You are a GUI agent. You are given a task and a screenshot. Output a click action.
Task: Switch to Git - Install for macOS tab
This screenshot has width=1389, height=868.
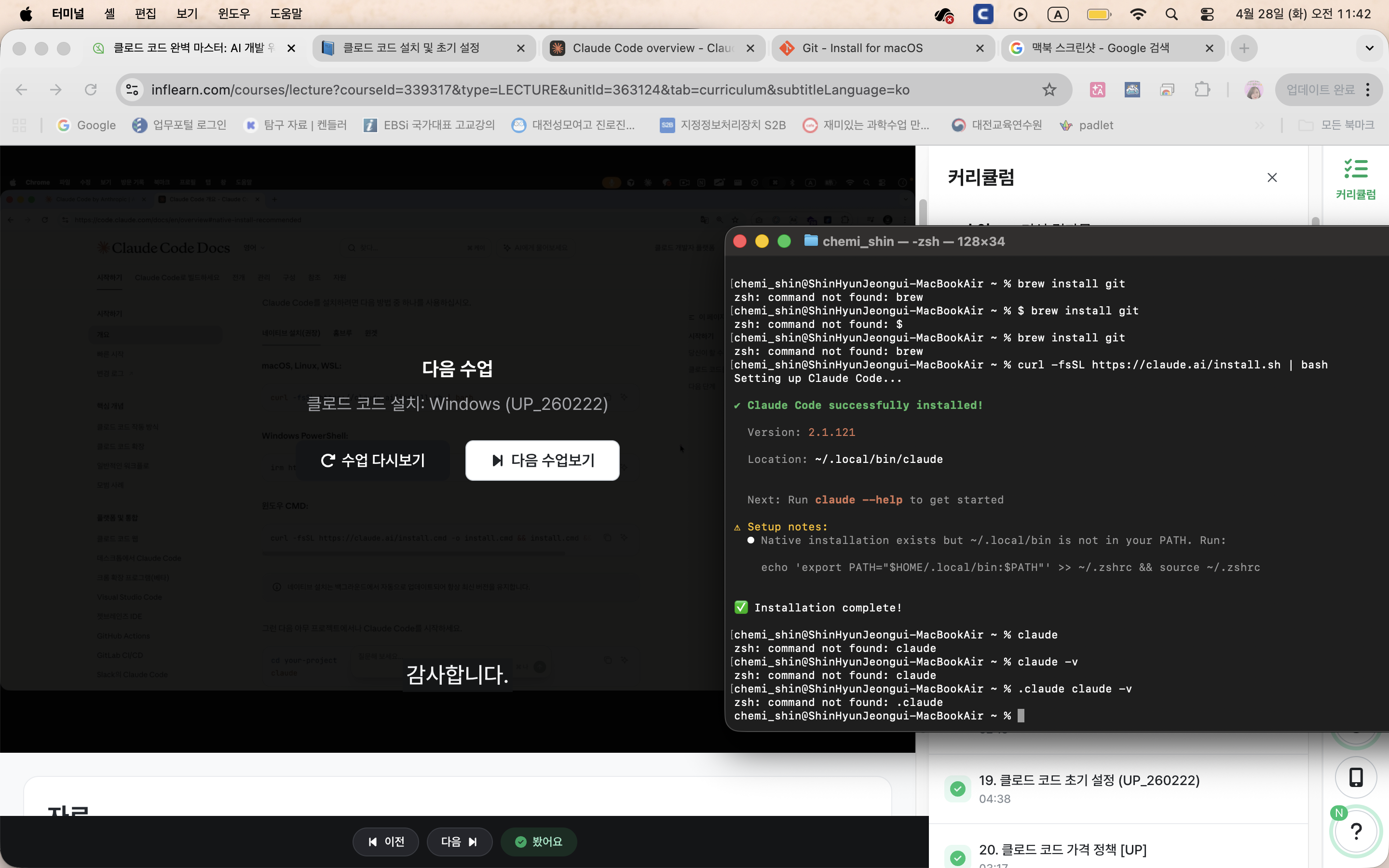[x=862, y=48]
